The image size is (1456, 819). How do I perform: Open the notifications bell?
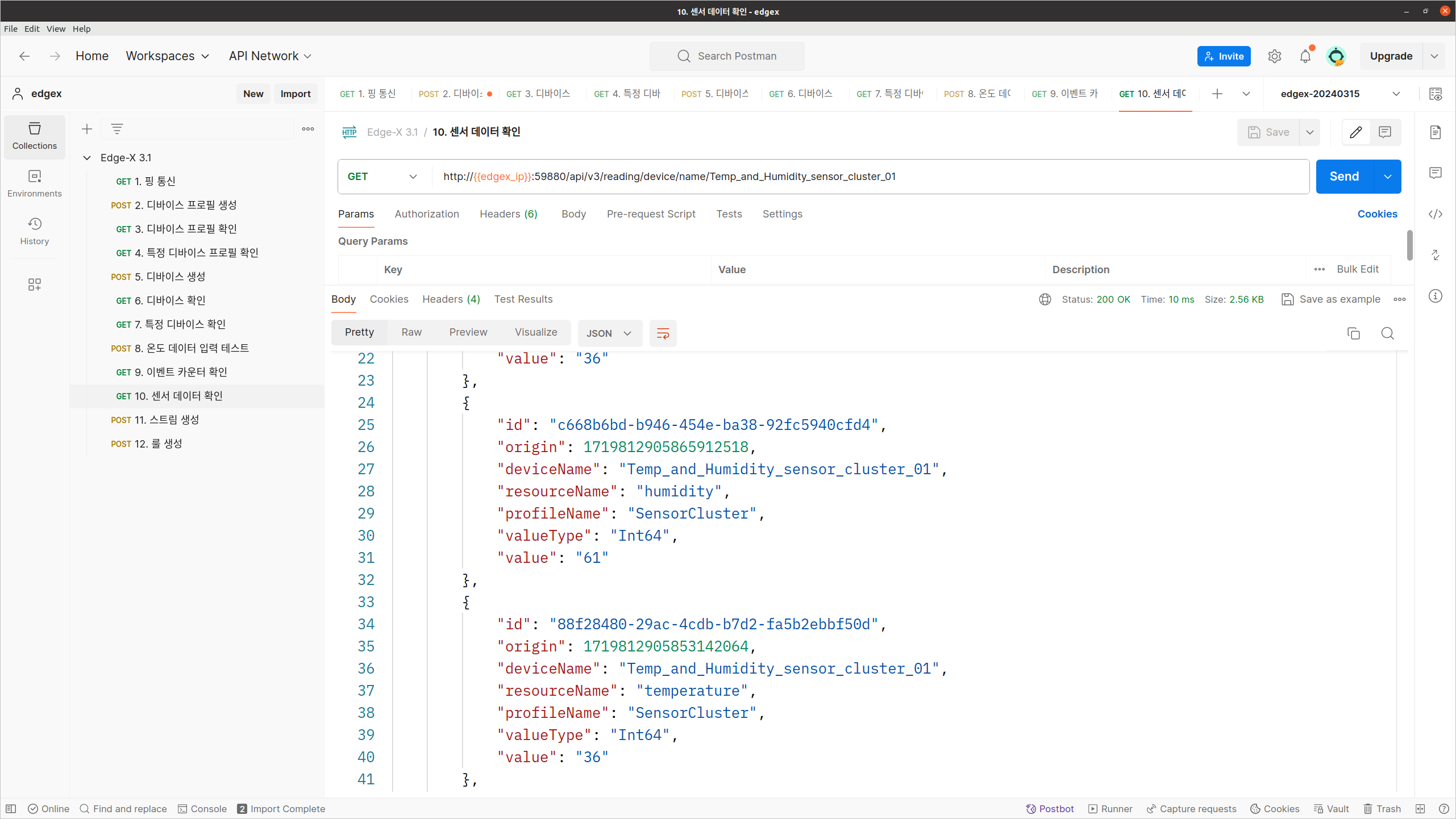click(1305, 56)
